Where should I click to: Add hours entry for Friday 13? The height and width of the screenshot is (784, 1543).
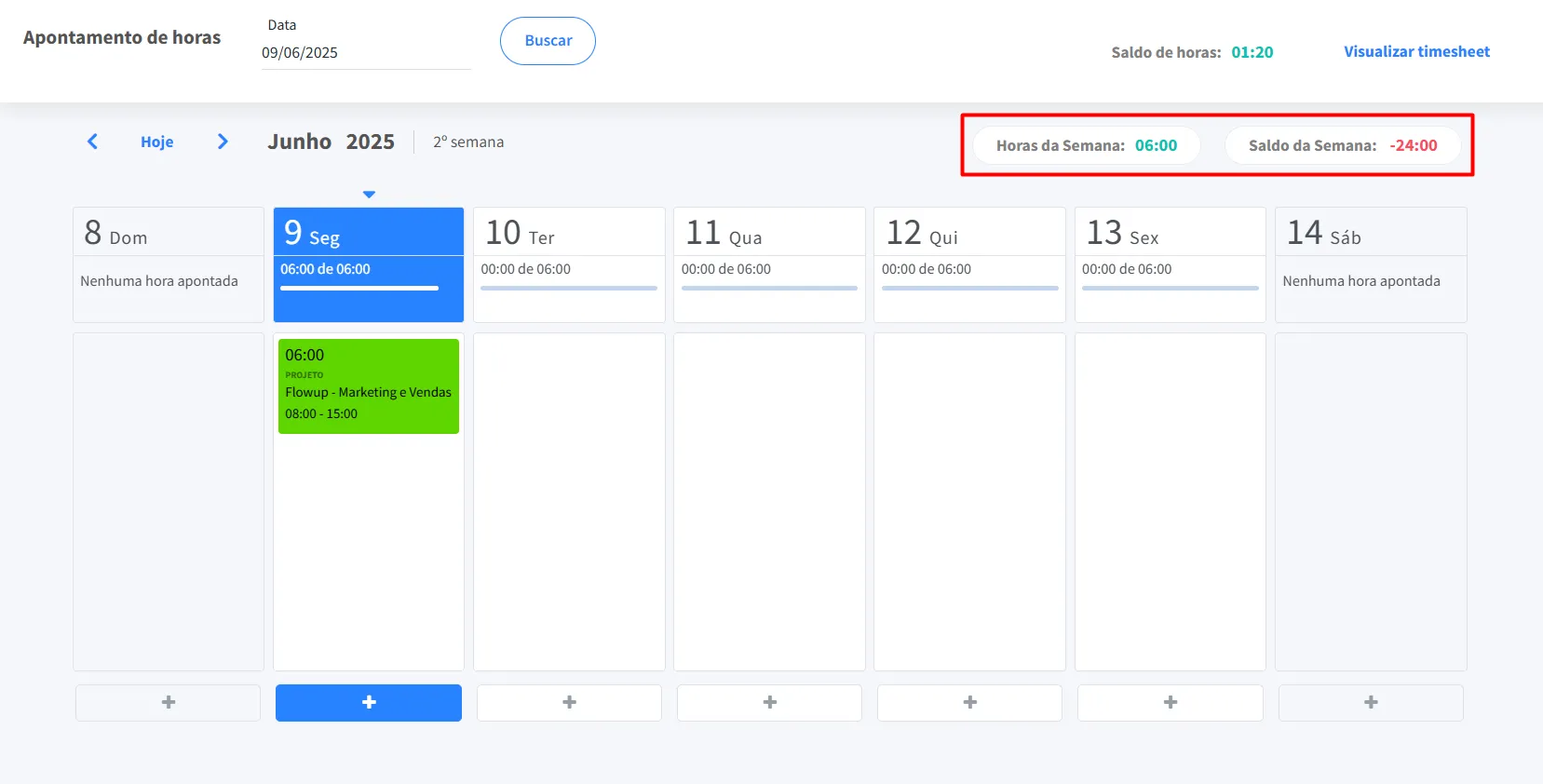(x=1170, y=703)
